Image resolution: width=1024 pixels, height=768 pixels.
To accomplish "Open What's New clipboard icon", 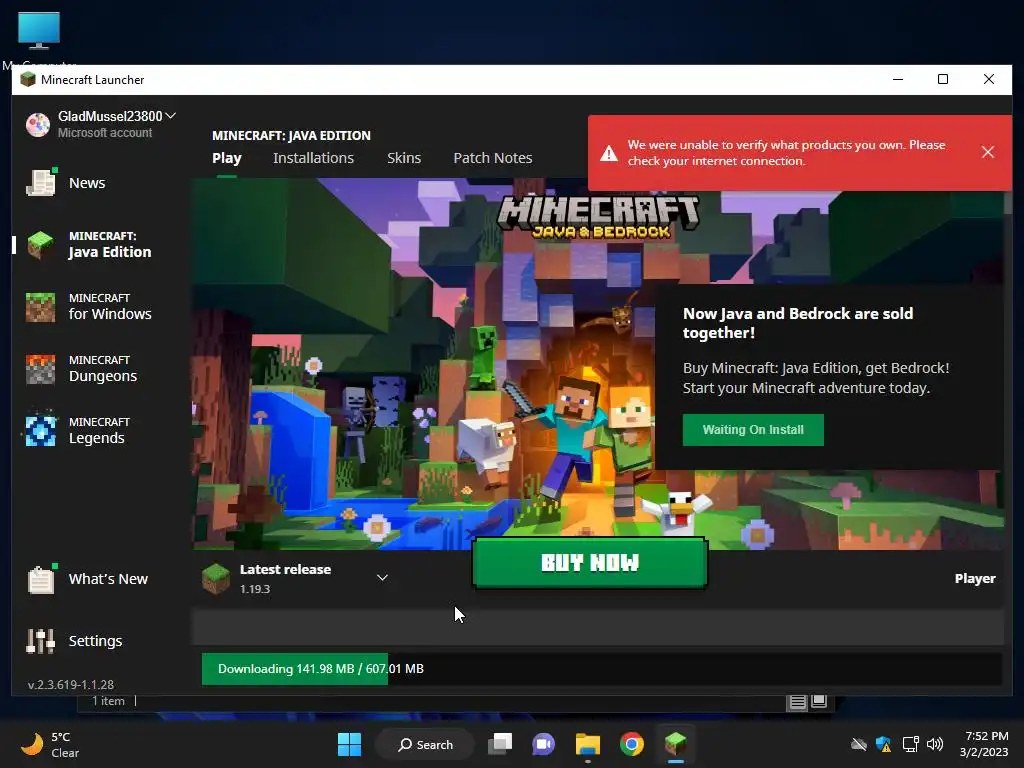I will click(40, 579).
